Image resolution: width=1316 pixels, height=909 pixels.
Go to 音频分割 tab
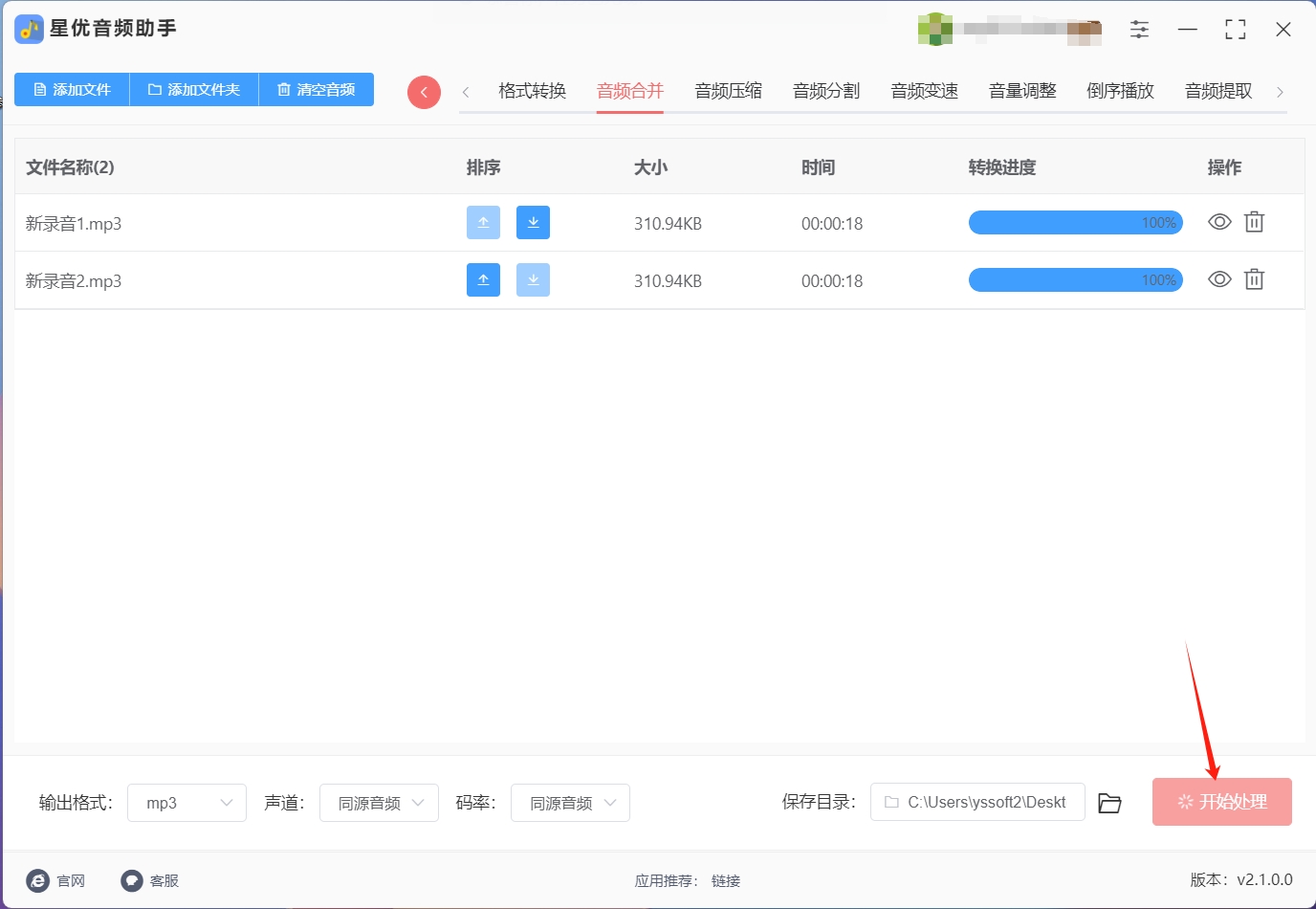point(826,91)
